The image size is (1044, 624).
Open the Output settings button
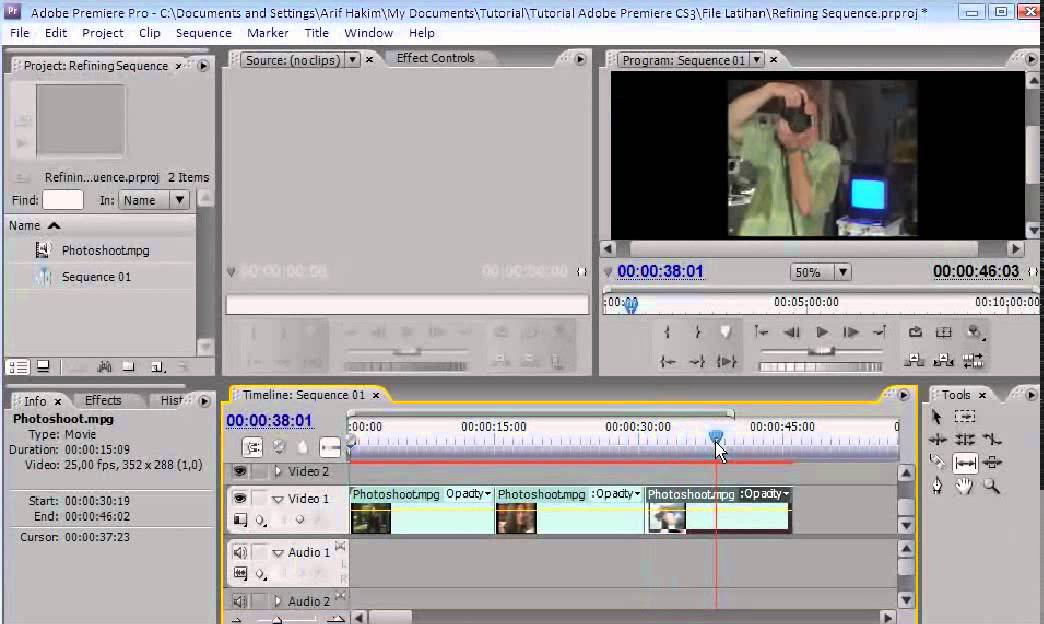coord(975,332)
